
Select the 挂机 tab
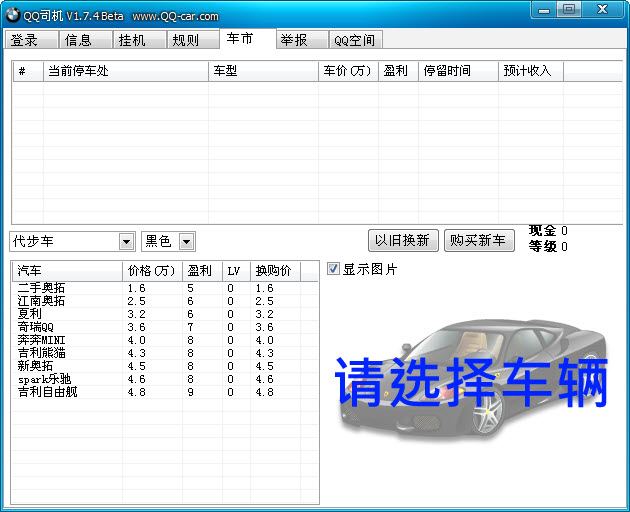tap(139, 40)
